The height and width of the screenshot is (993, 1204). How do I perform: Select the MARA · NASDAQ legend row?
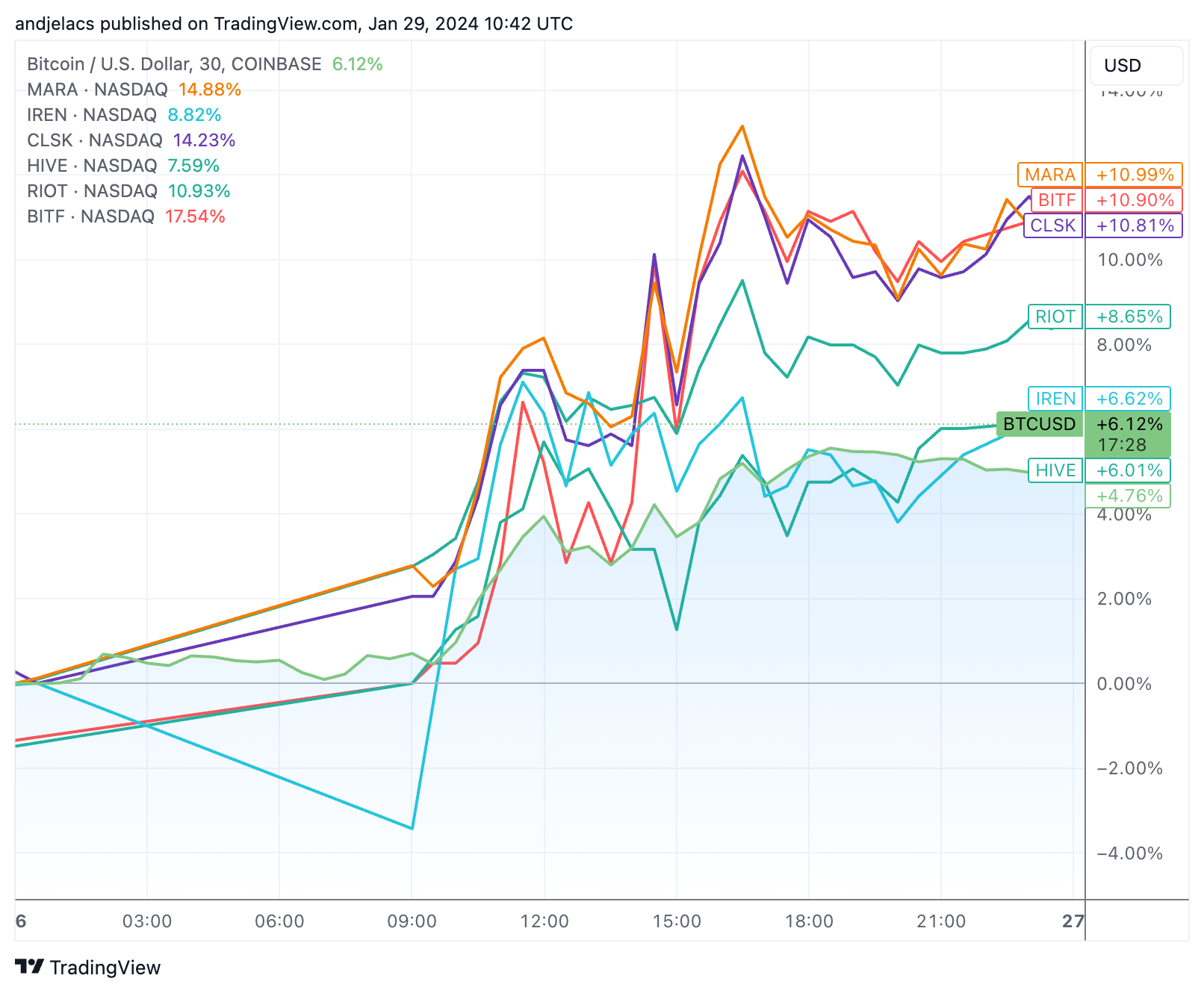pyautogui.click(x=134, y=90)
